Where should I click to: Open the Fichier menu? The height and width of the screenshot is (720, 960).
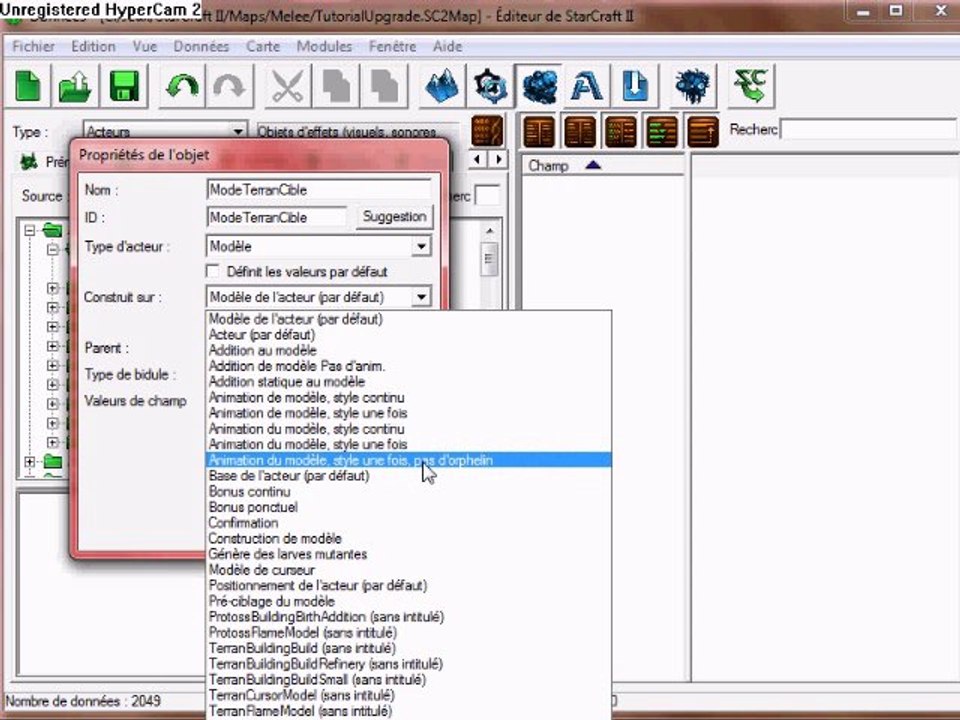tap(33, 47)
